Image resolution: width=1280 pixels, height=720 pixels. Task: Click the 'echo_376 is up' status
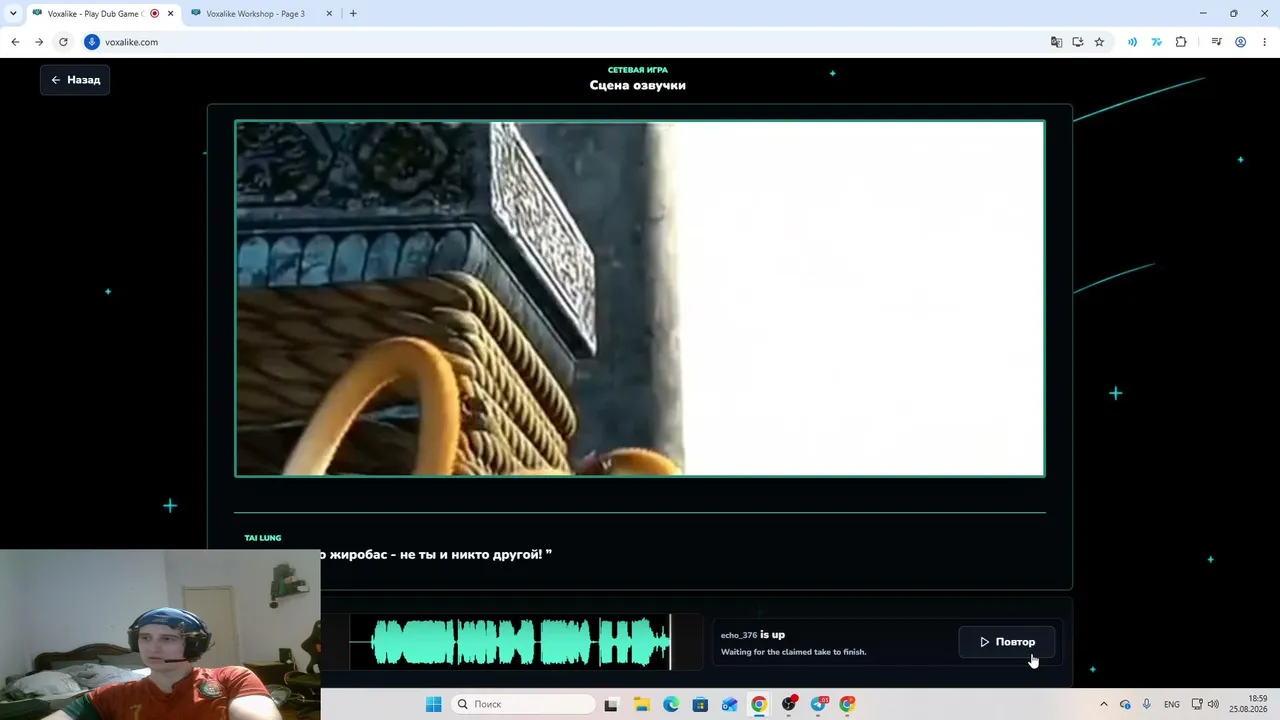[x=753, y=635]
